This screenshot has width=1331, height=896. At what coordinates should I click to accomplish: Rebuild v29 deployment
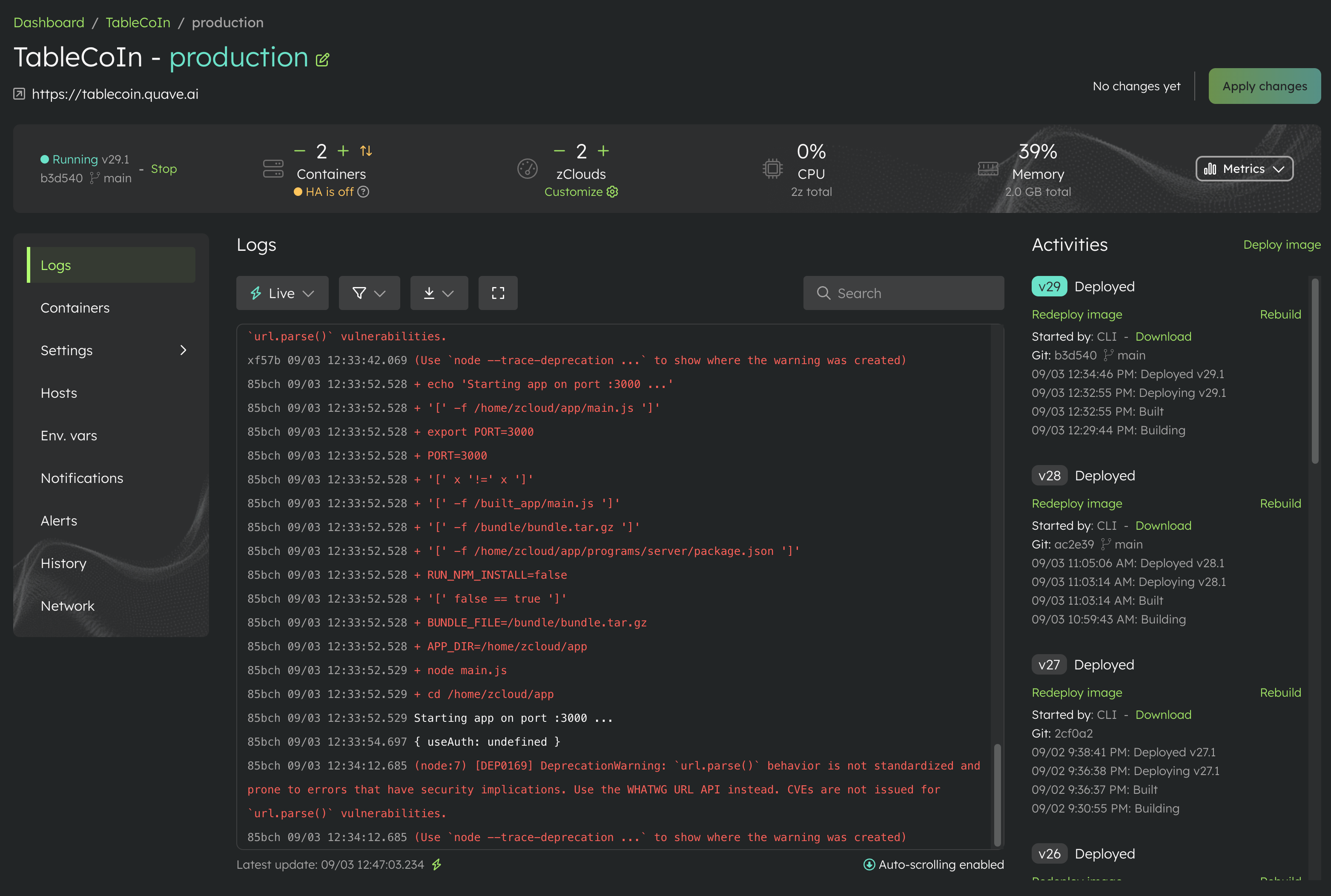(x=1280, y=314)
